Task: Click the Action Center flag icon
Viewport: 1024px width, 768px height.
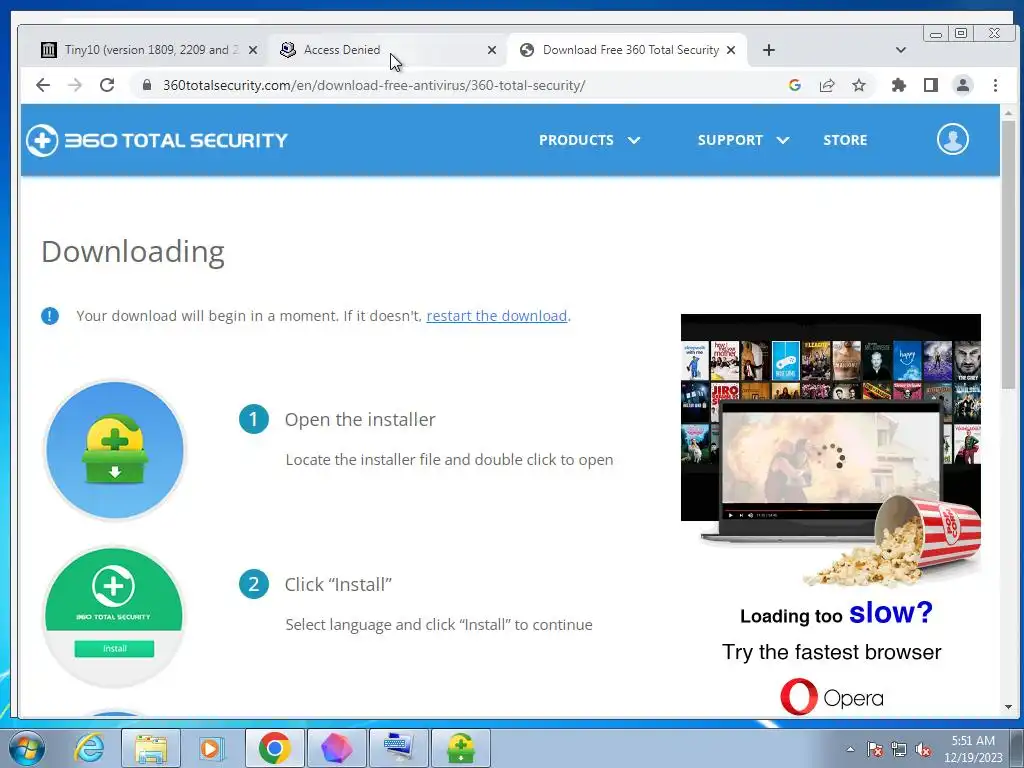Action: 874,749
